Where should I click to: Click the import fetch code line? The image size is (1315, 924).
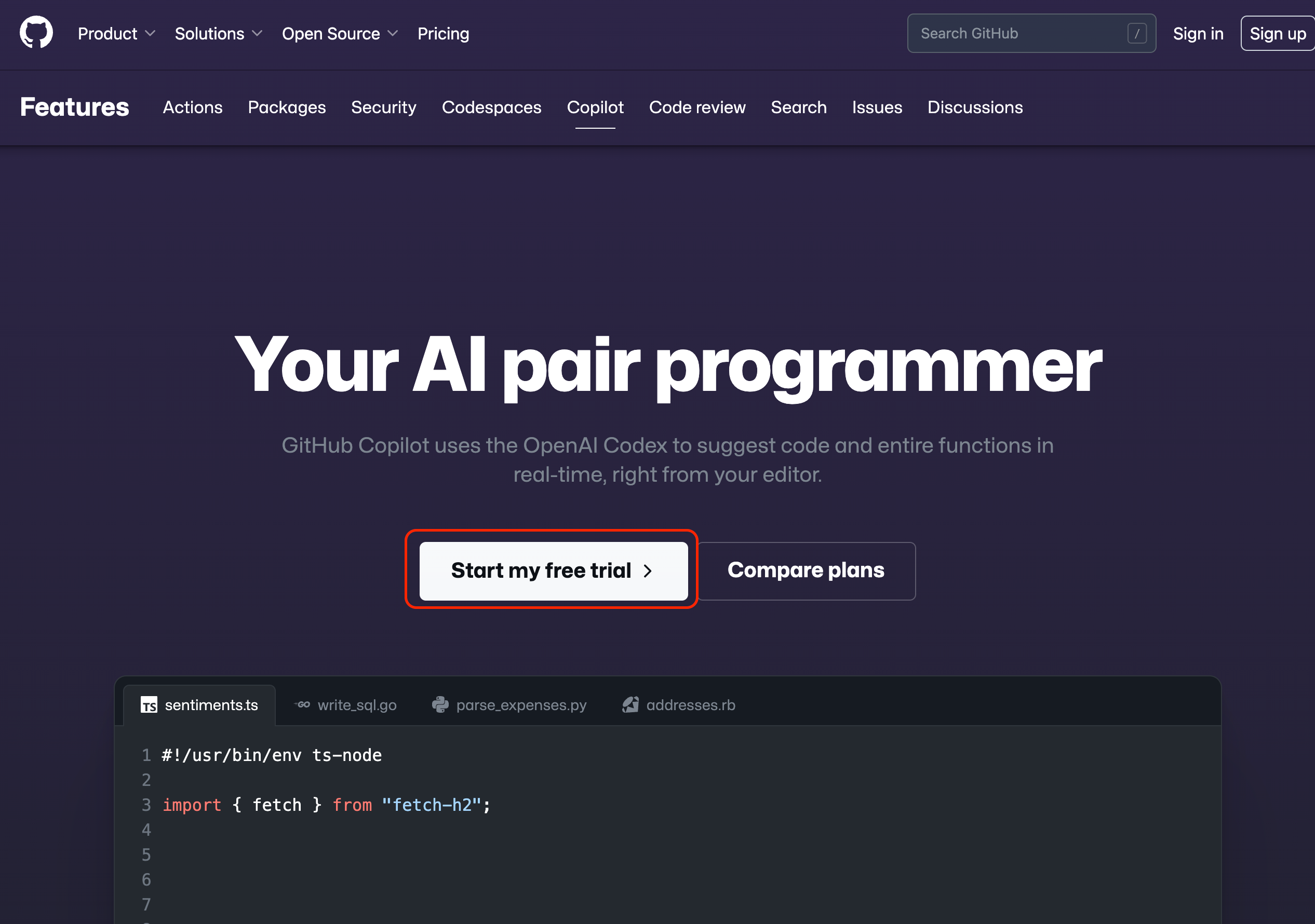tap(327, 805)
